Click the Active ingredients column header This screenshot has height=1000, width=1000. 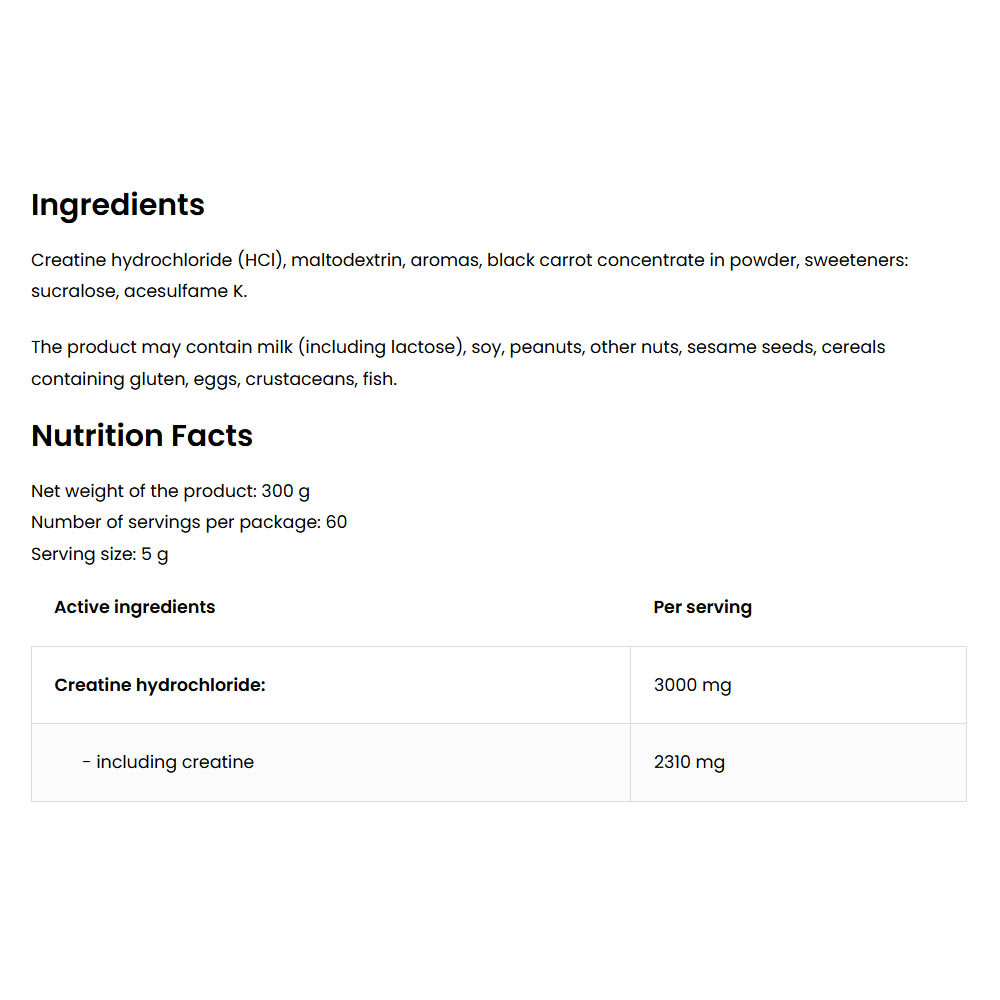135,607
